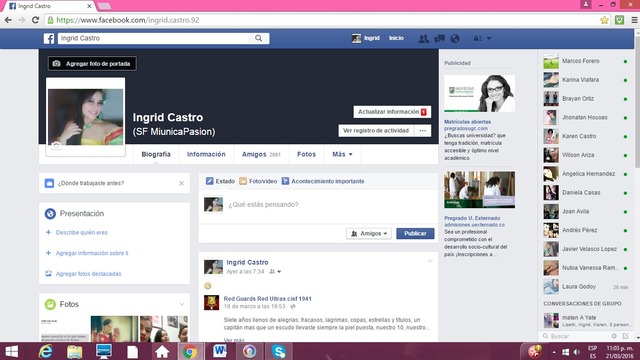Viewport: 640px width, 360px height.
Task: Click the chat Buscar field
Action: click(576, 336)
